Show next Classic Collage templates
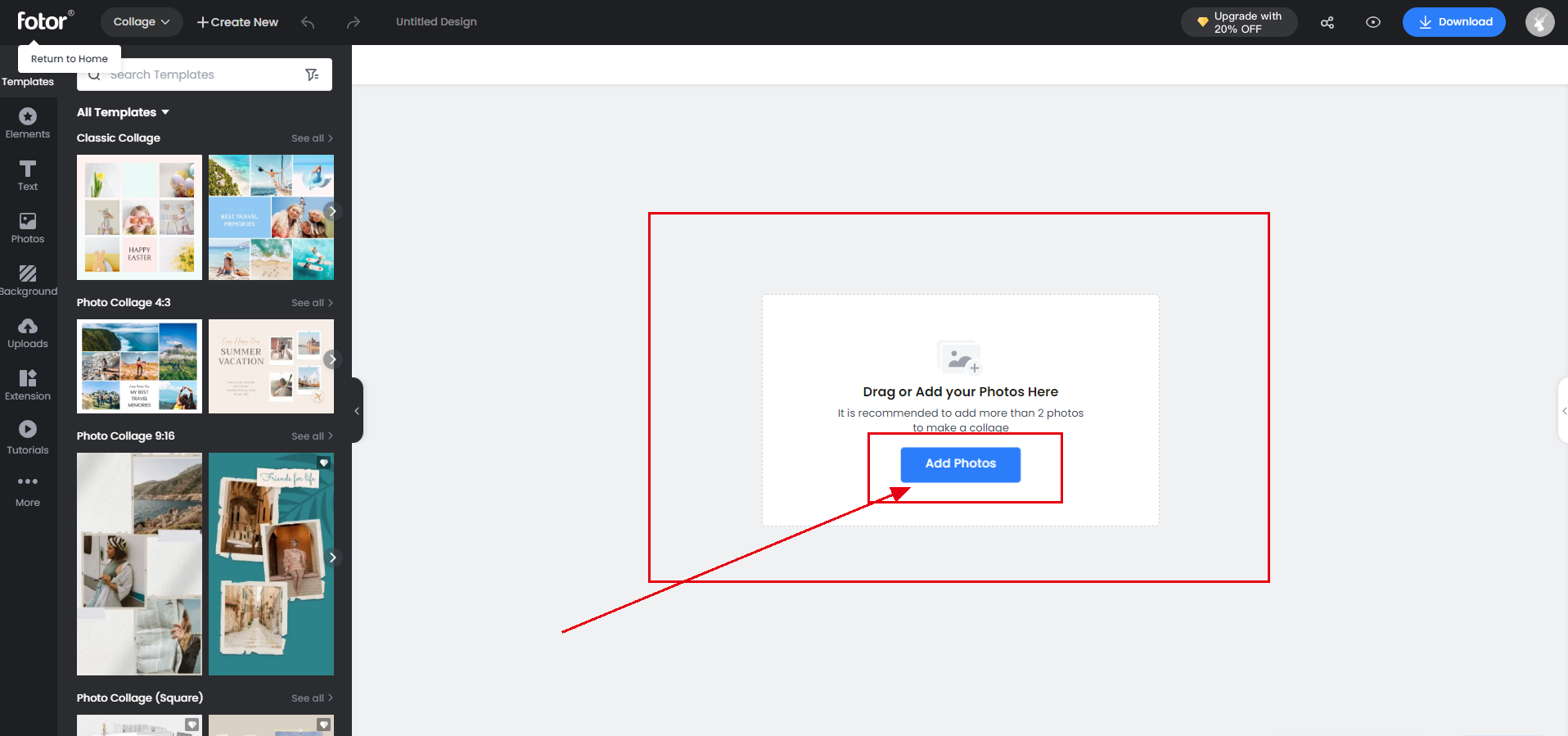1568x736 pixels. (331, 211)
